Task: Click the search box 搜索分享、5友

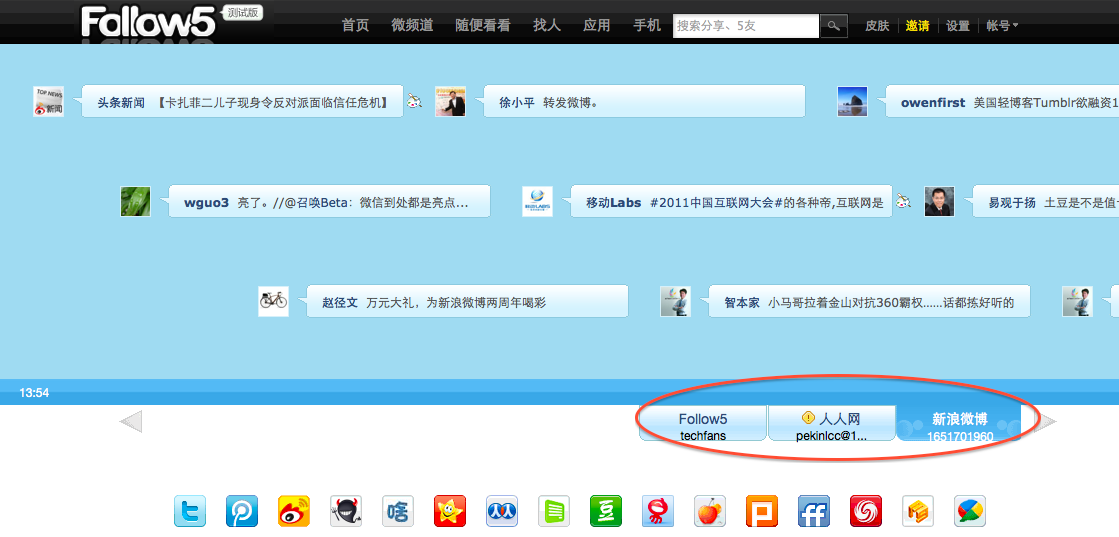Action: (x=746, y=26)
